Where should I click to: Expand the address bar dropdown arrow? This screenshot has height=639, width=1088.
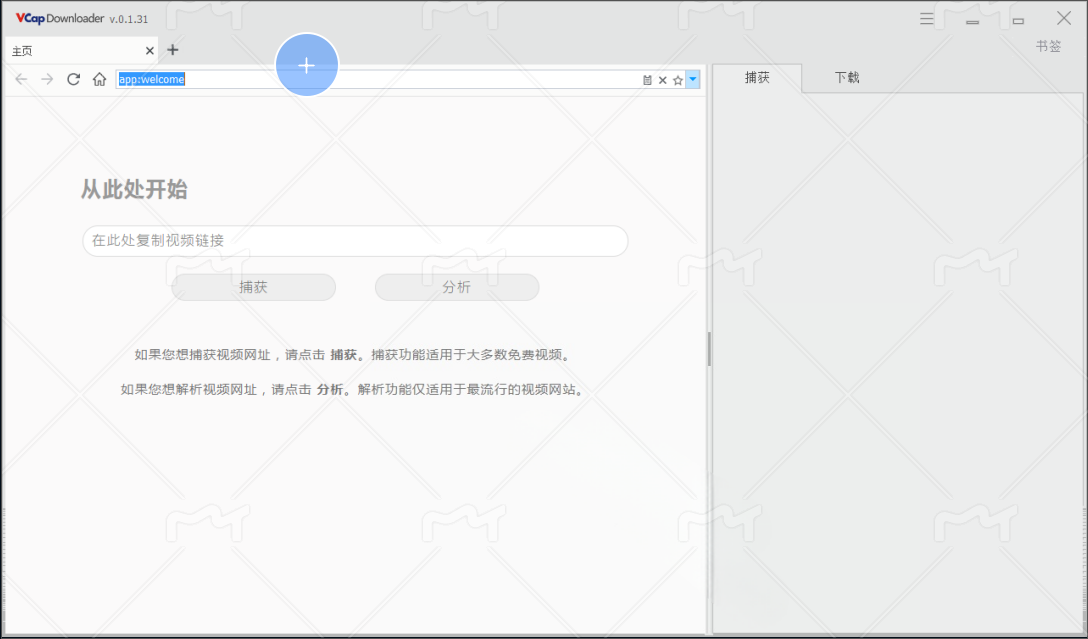click(x=693, y=79)
